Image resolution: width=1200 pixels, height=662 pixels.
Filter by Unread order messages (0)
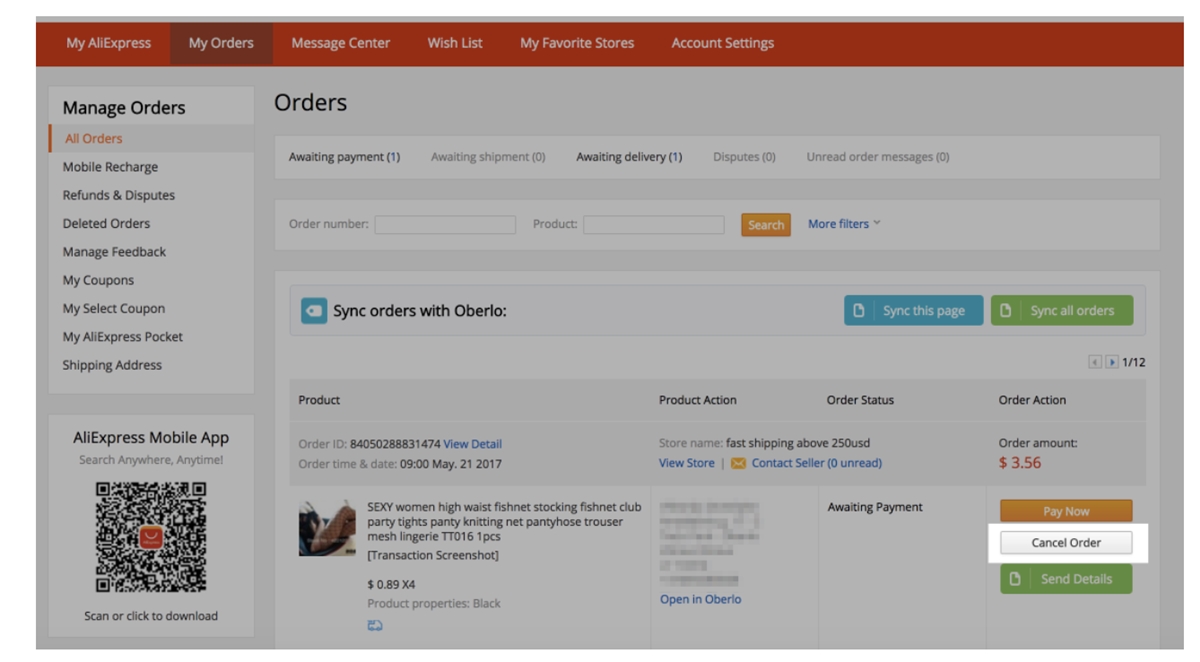(878, 157)
